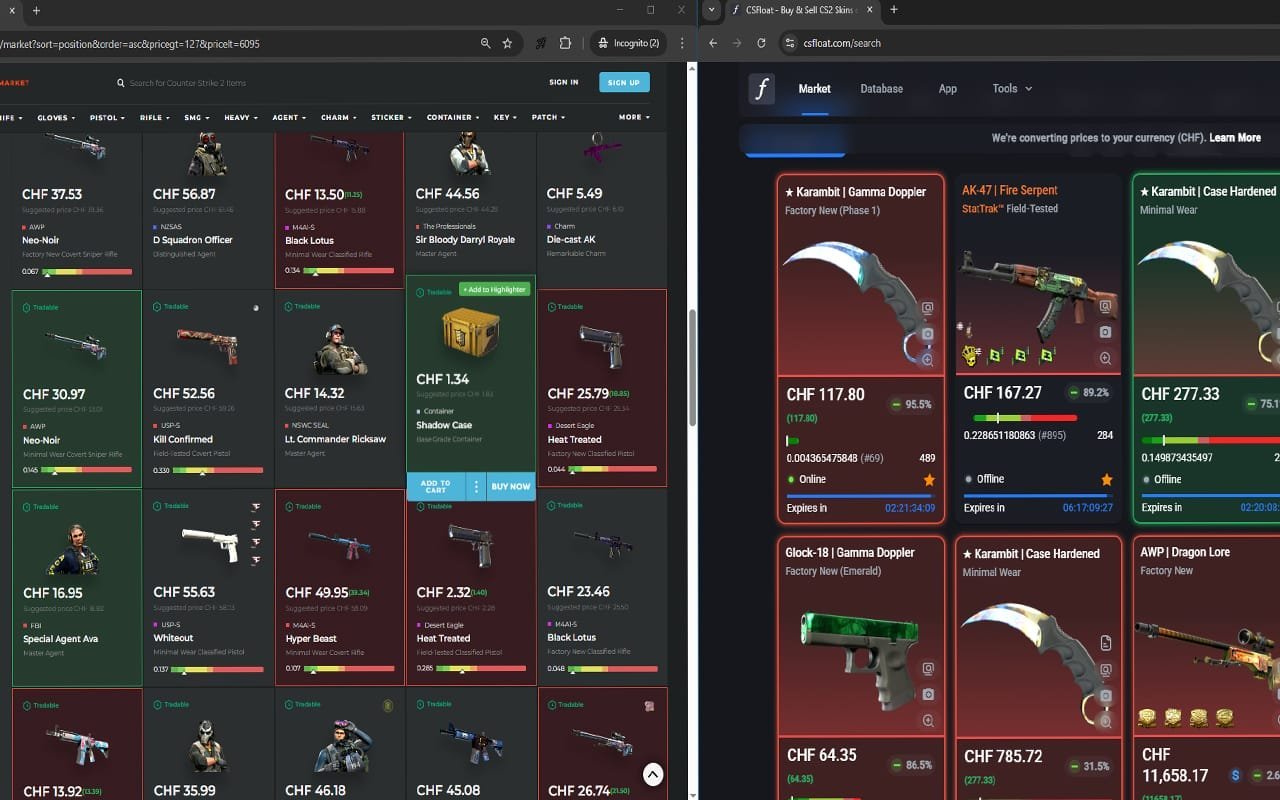Image resolution: width=1280 pixels, height=800 pixels.
Task: Open site info icon beside csfloat.com URL
Action: (789, 43)
